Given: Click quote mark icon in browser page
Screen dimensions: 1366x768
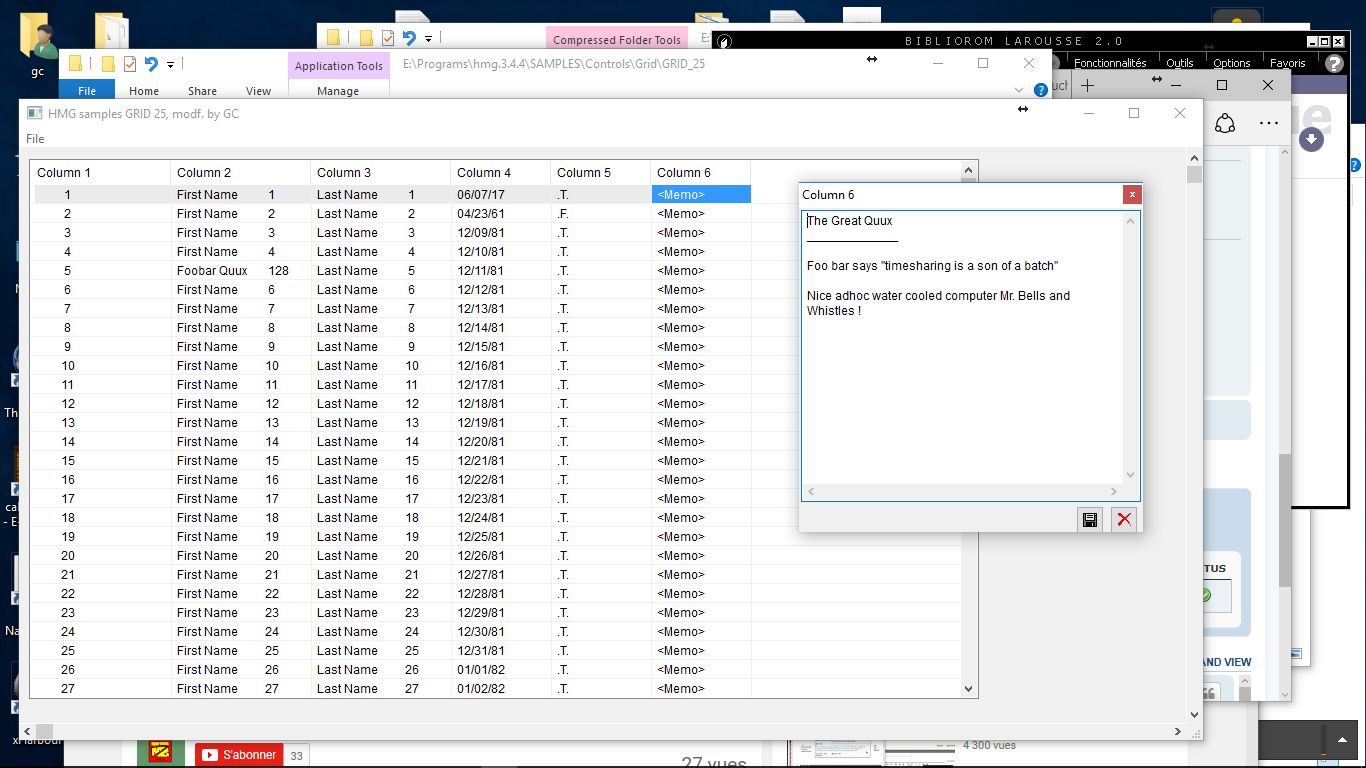Looking at the screenshot, I should 1208,692.
